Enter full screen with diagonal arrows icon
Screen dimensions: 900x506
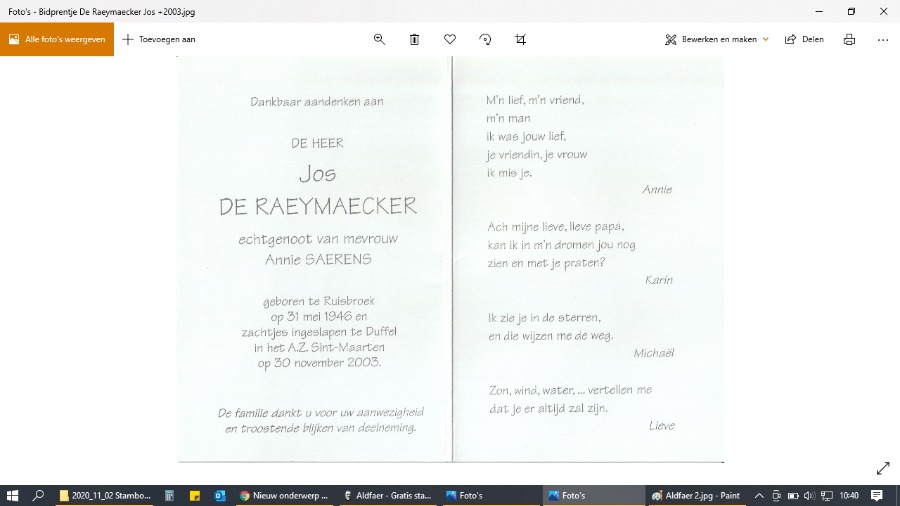coord(882,468)
